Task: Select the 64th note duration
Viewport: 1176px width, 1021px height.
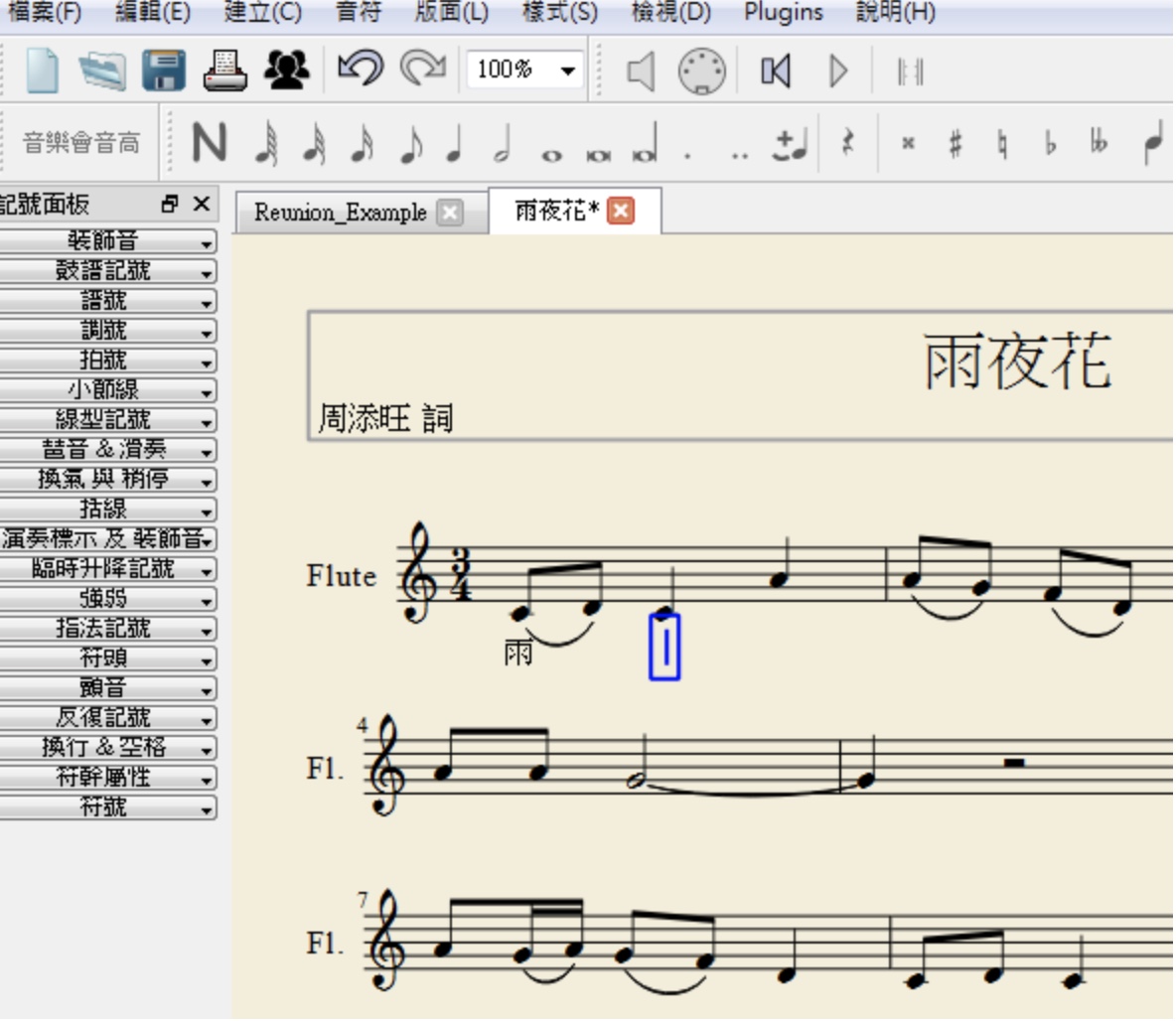Action: pos(267,143)
